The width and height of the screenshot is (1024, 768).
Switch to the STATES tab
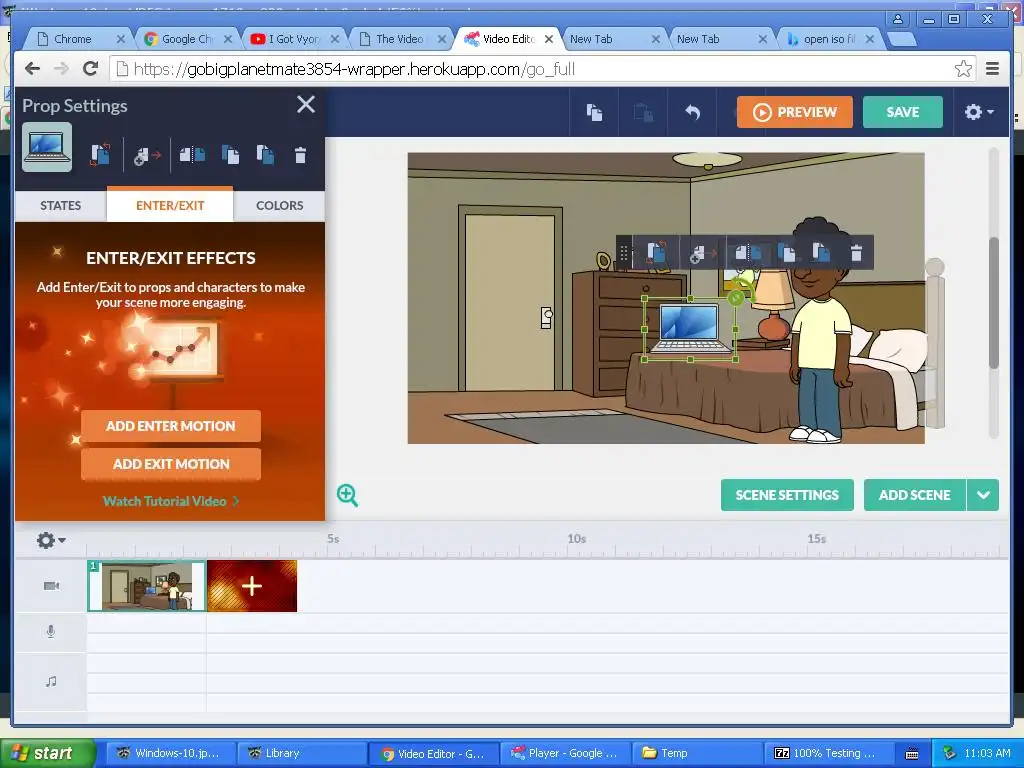(x=61, y=205)
